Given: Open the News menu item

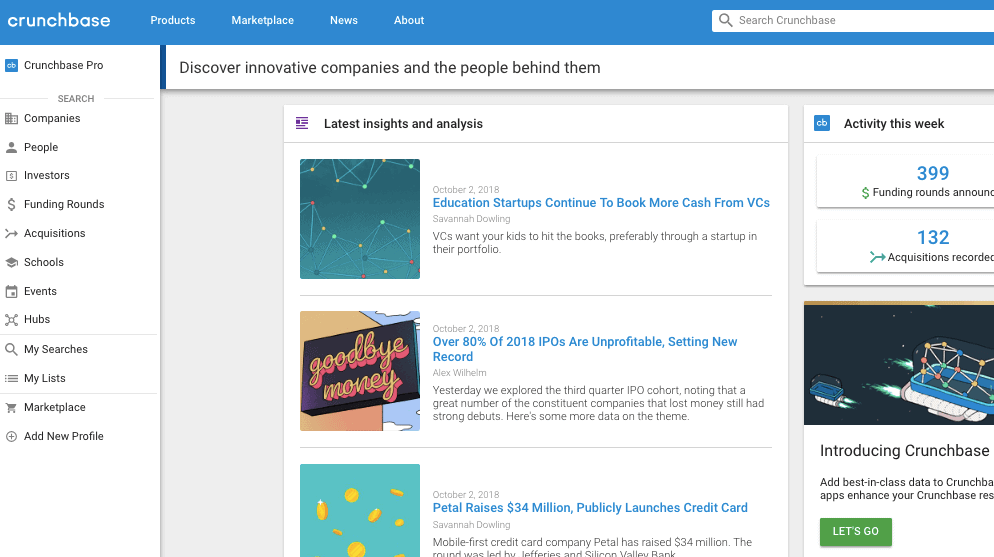Looking at the screenshot, I should (x=344, y=20).
